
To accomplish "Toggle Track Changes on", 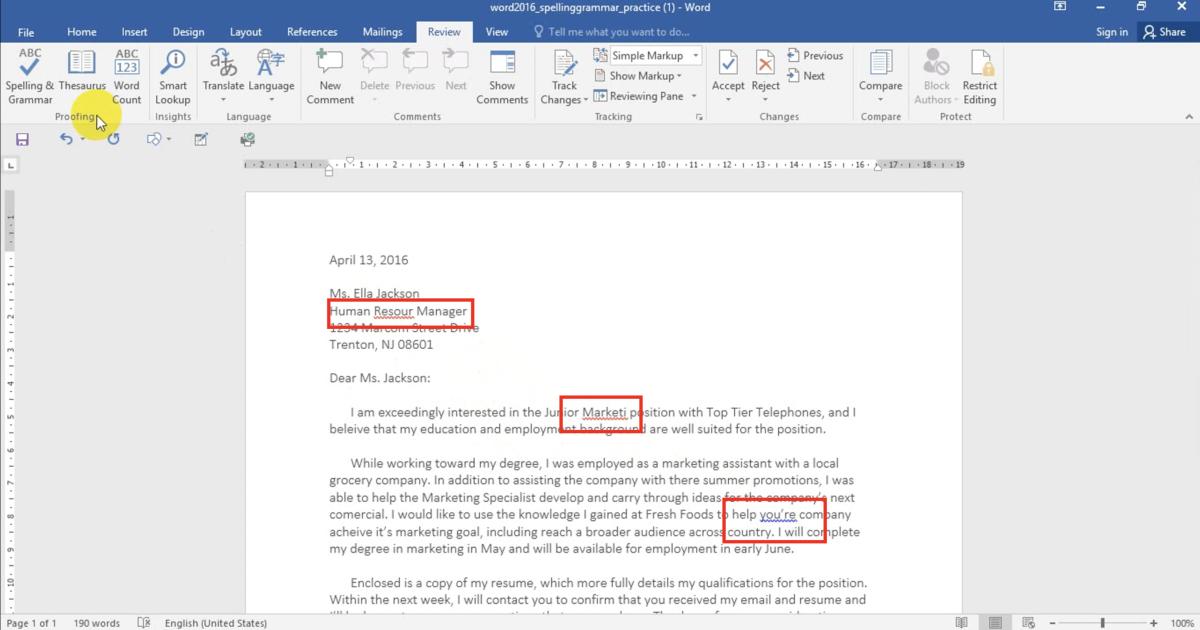I will pyautogui.click(x=564, y=68).
